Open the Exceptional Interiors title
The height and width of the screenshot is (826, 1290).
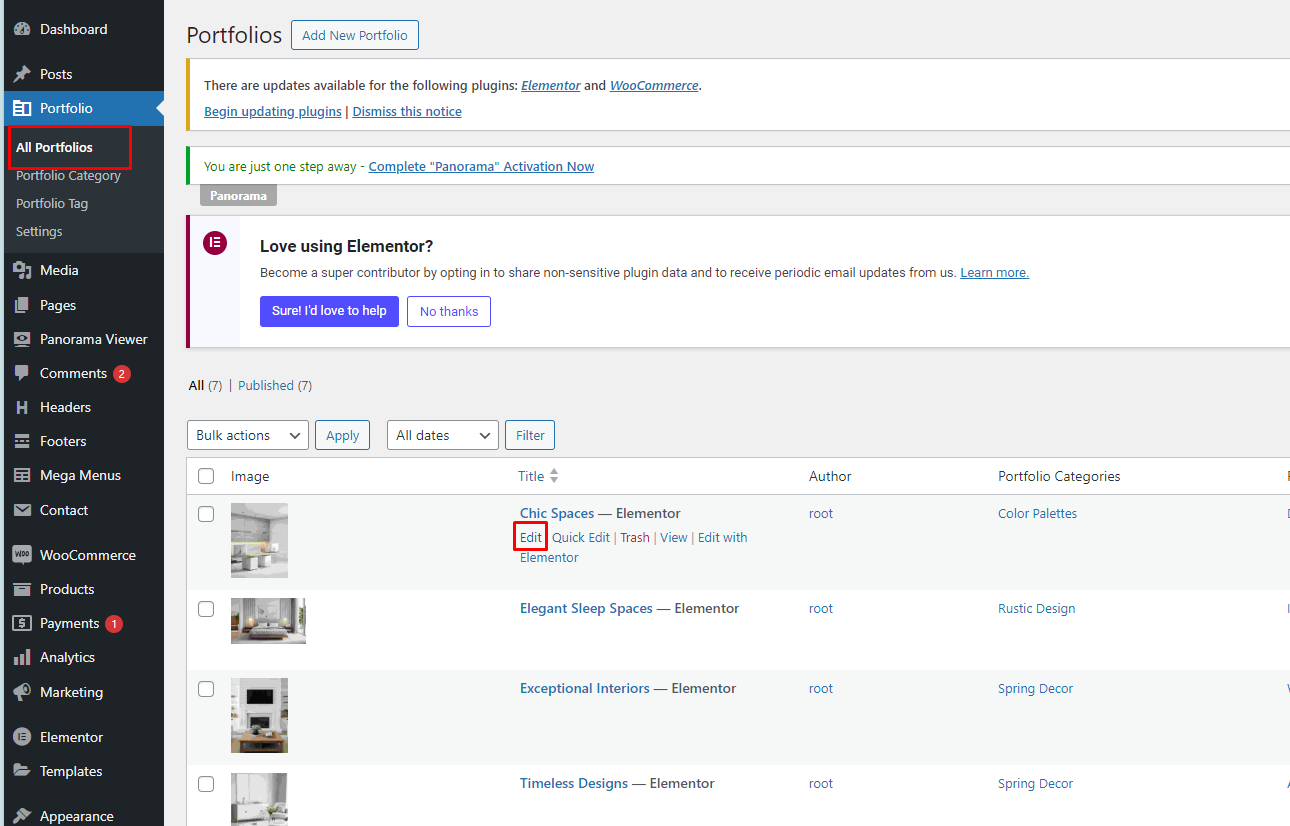585,688
